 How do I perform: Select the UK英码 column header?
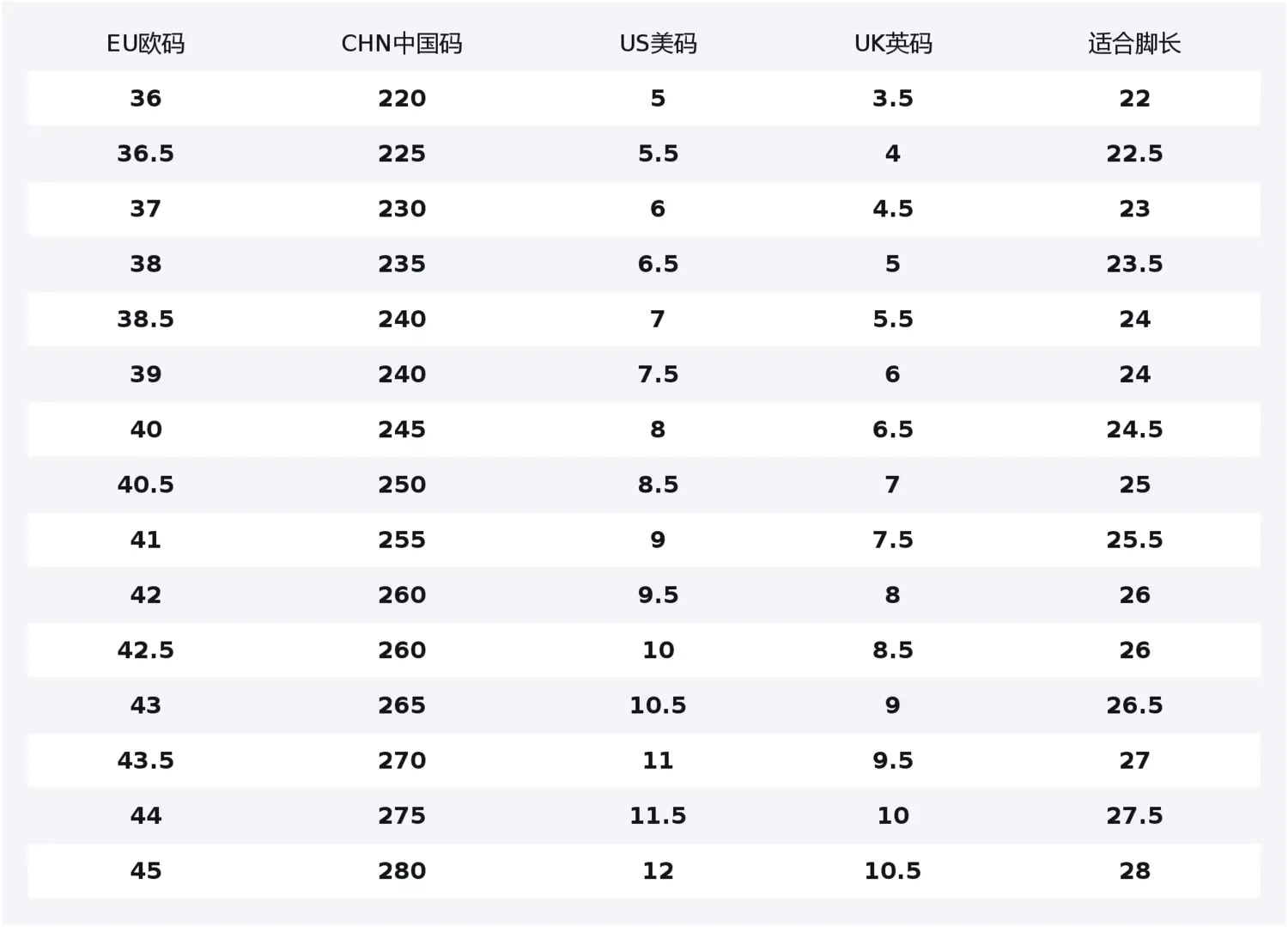(x=893, y=44)
